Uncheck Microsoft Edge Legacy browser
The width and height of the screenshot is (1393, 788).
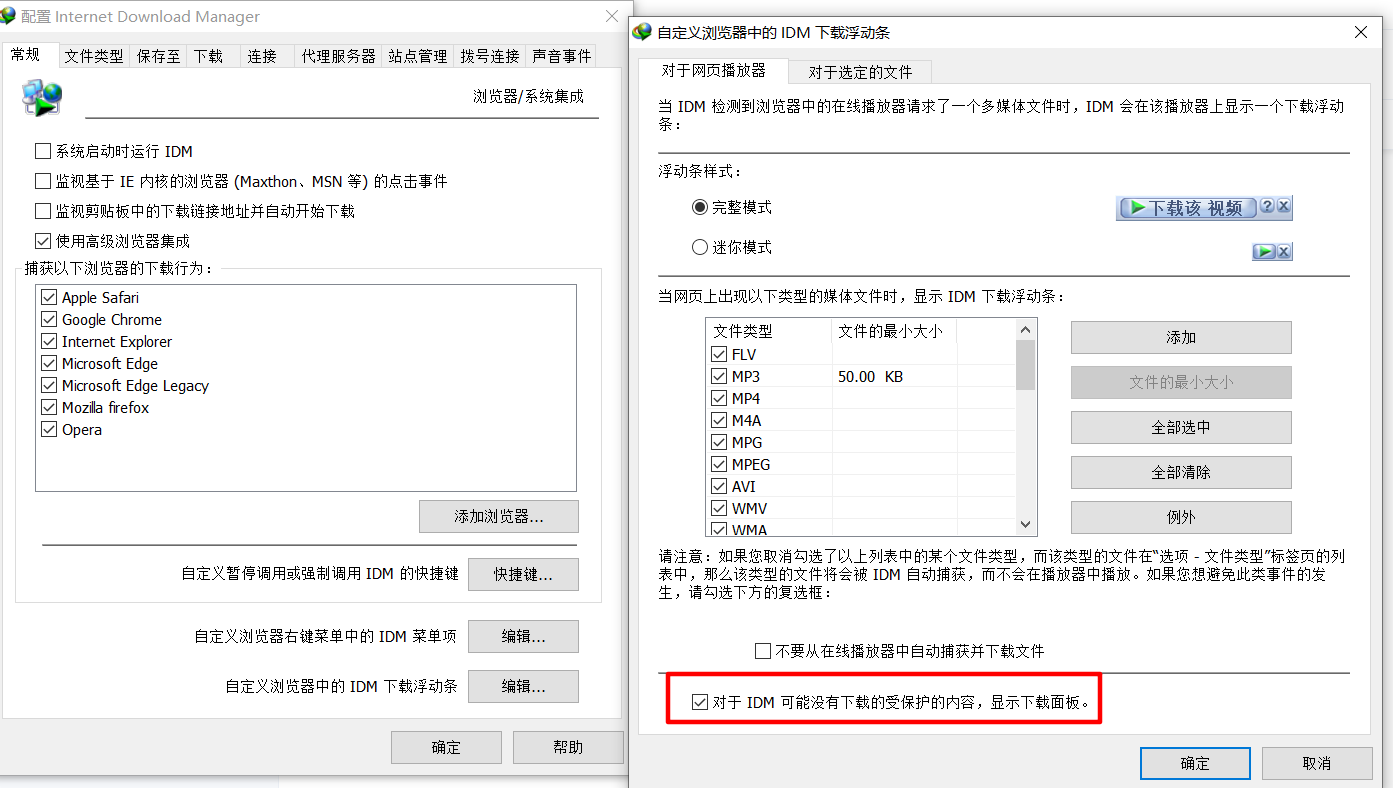(x=49, y=386)
